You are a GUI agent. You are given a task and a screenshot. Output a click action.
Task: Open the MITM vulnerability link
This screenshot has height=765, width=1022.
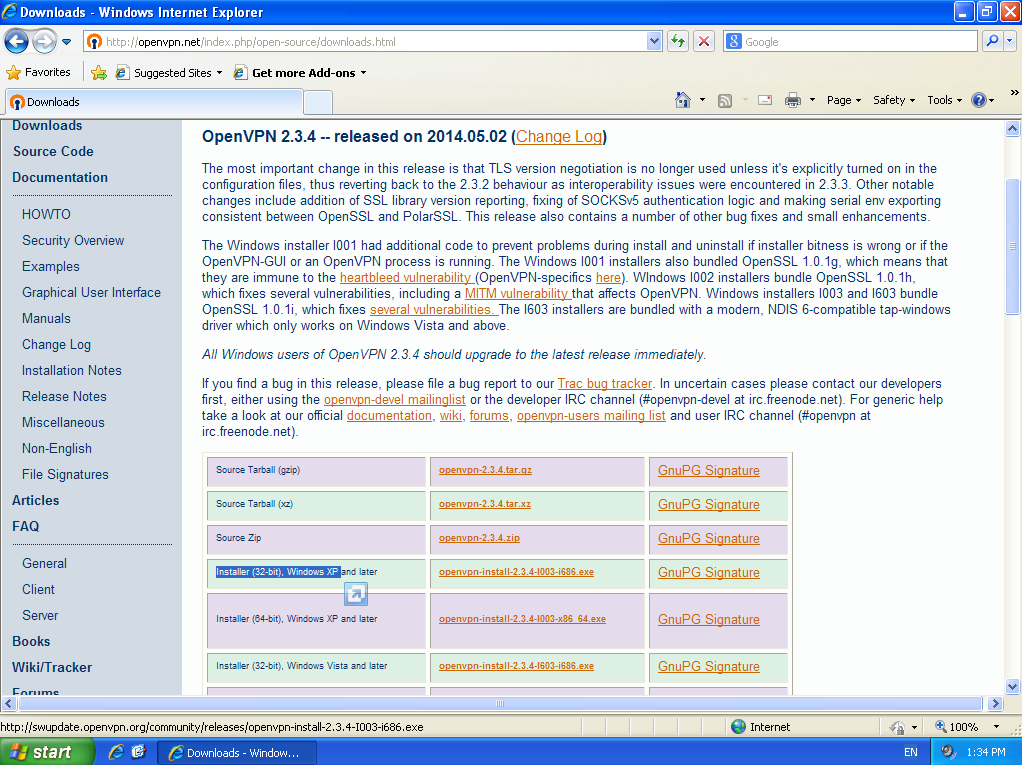click(x=518, y=294)
